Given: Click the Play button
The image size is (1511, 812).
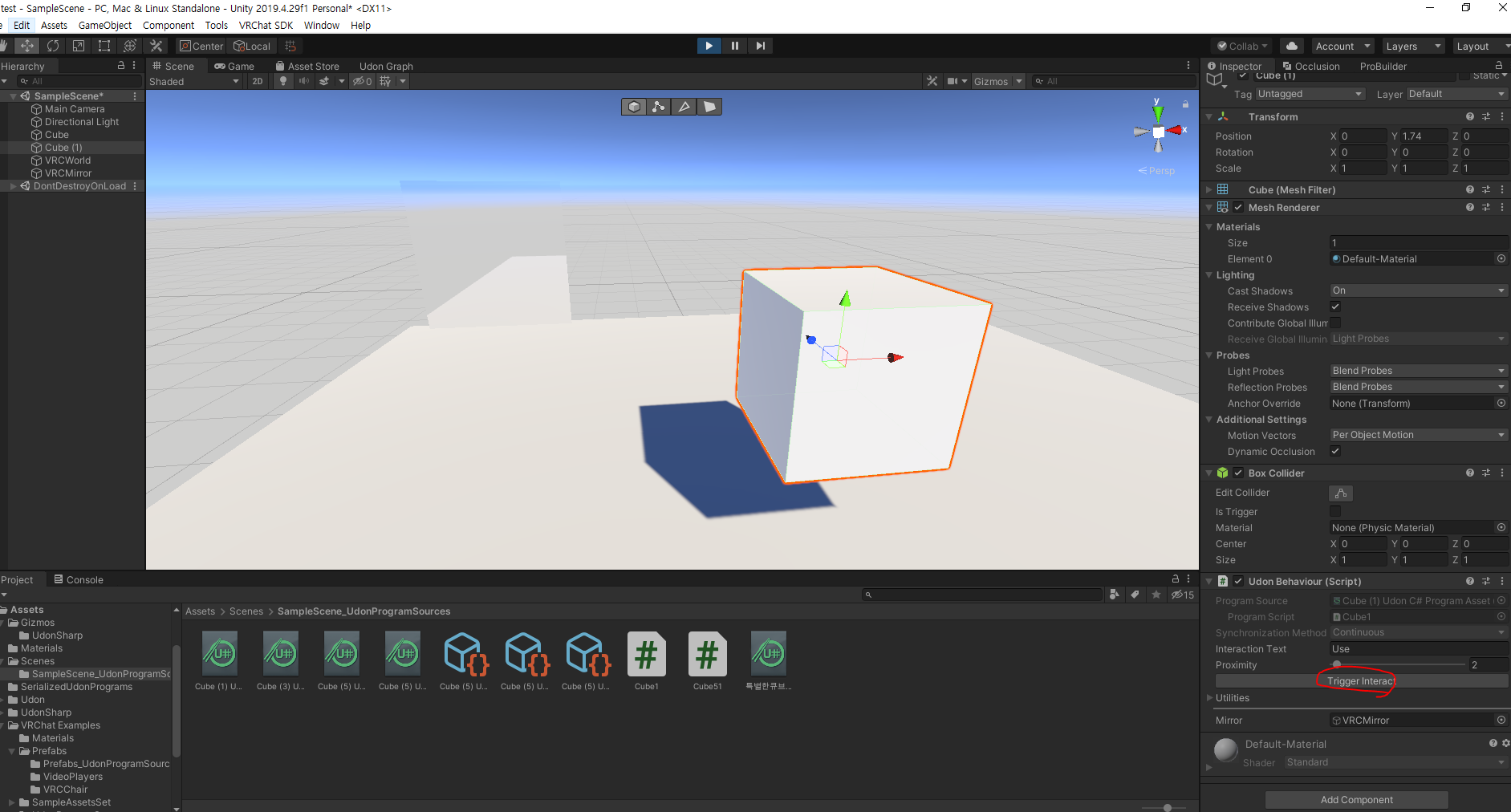Looking at the screenshot, I should [x=709, y=46].
